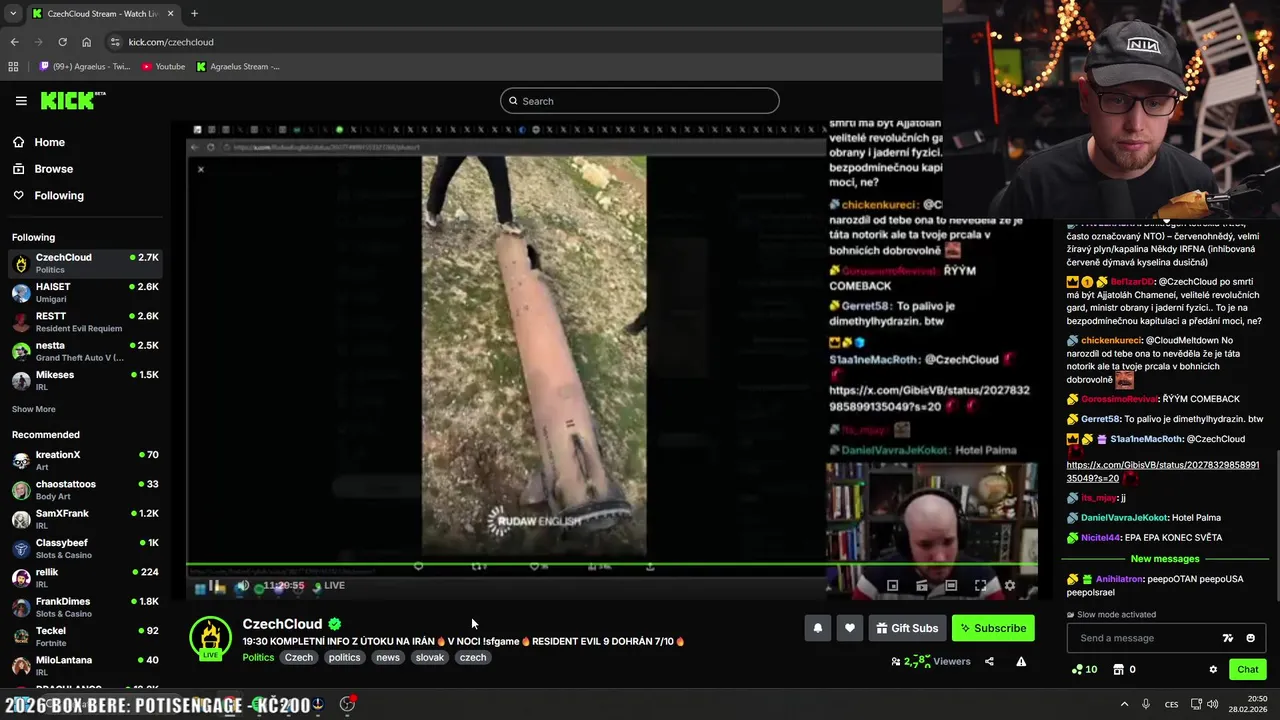
Task: Reload the browser page
Action: 62,42
